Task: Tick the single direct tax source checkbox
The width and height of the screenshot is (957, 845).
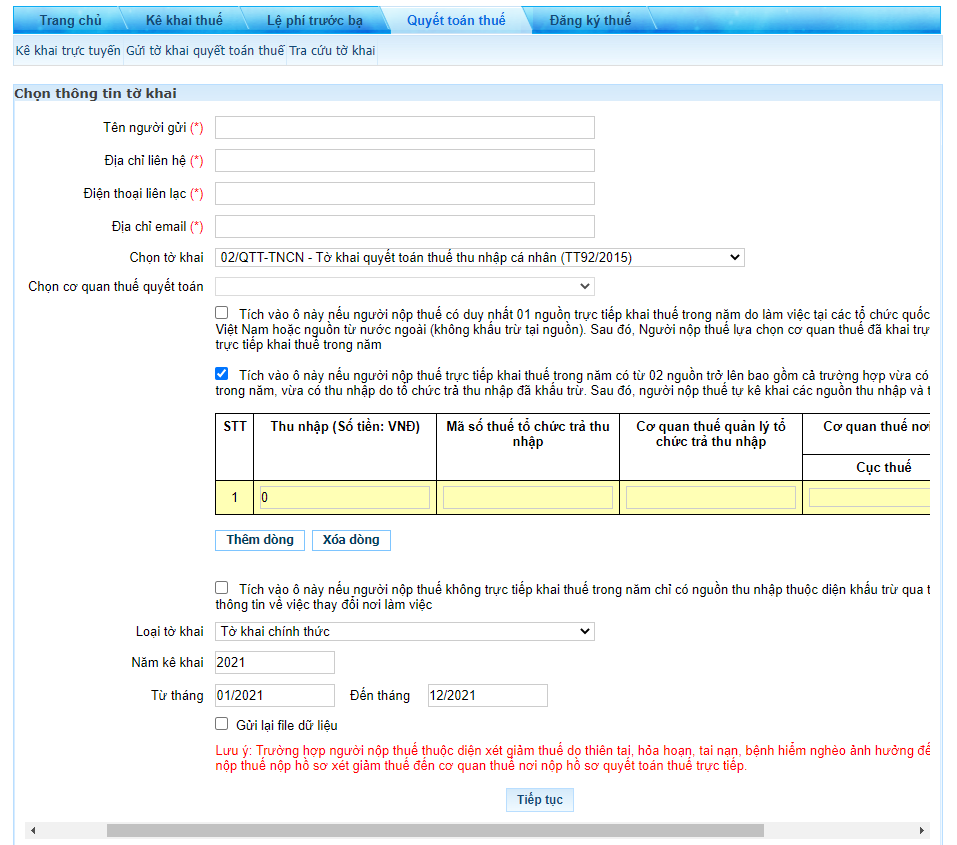Action: point(222,313)
